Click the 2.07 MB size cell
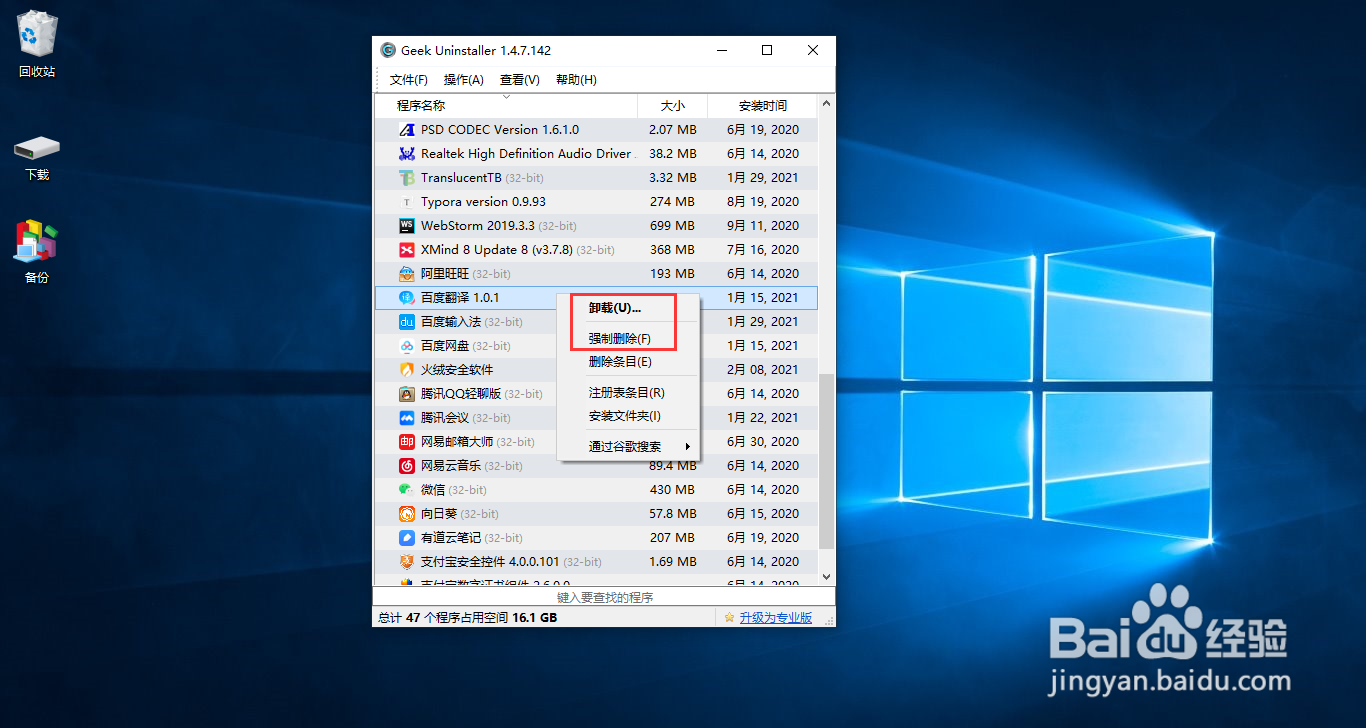The image size is (1366, 728). [672, 130]
